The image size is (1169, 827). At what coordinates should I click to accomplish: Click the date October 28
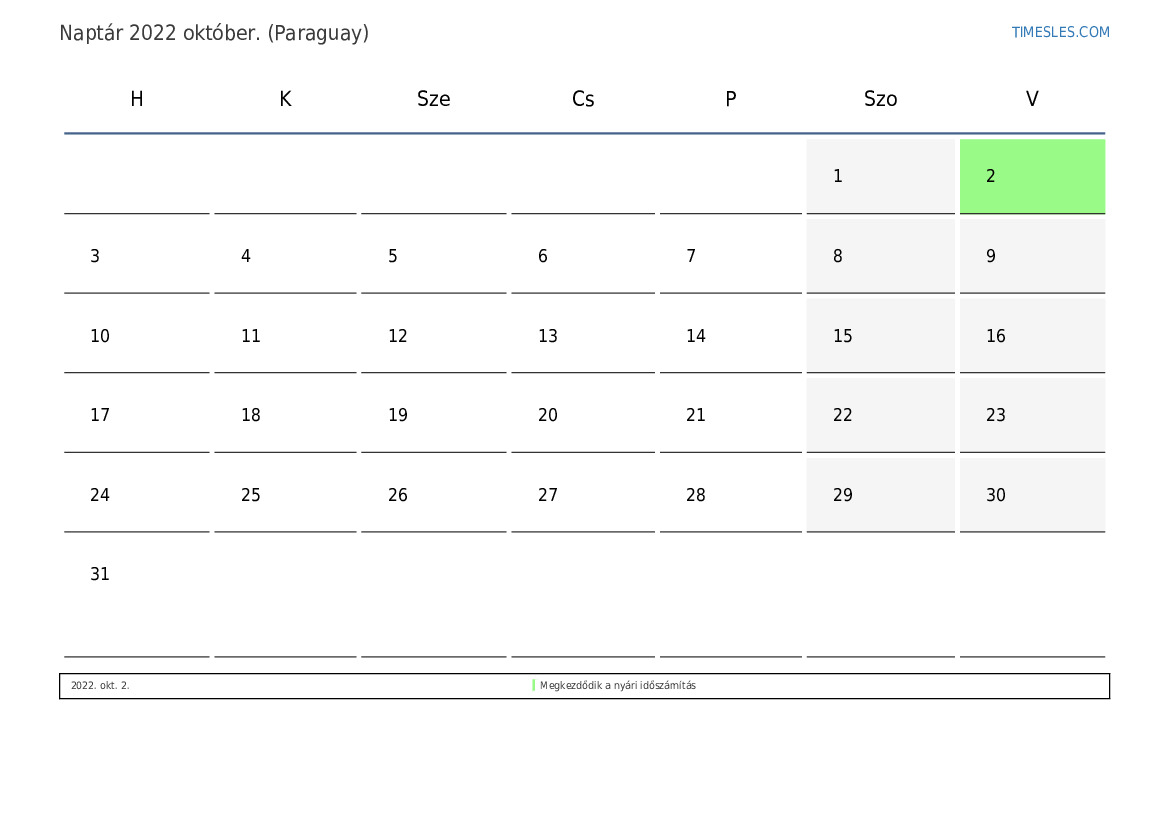click(730, 495)
